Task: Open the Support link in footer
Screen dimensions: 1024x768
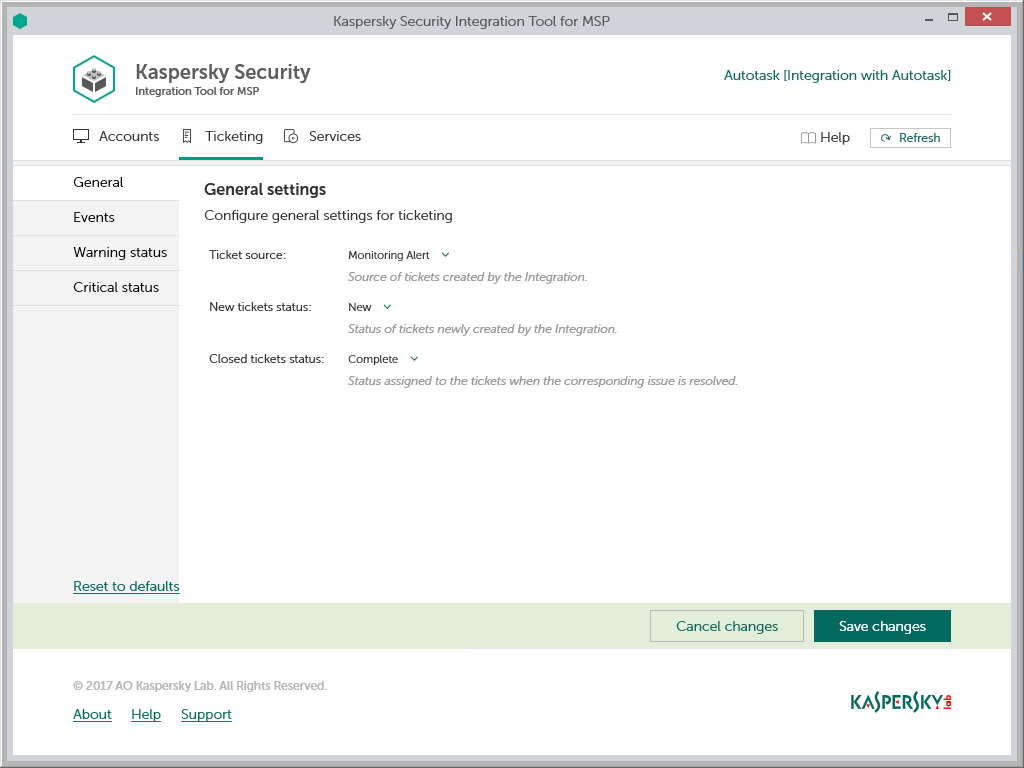Action: tap(206, 714)
